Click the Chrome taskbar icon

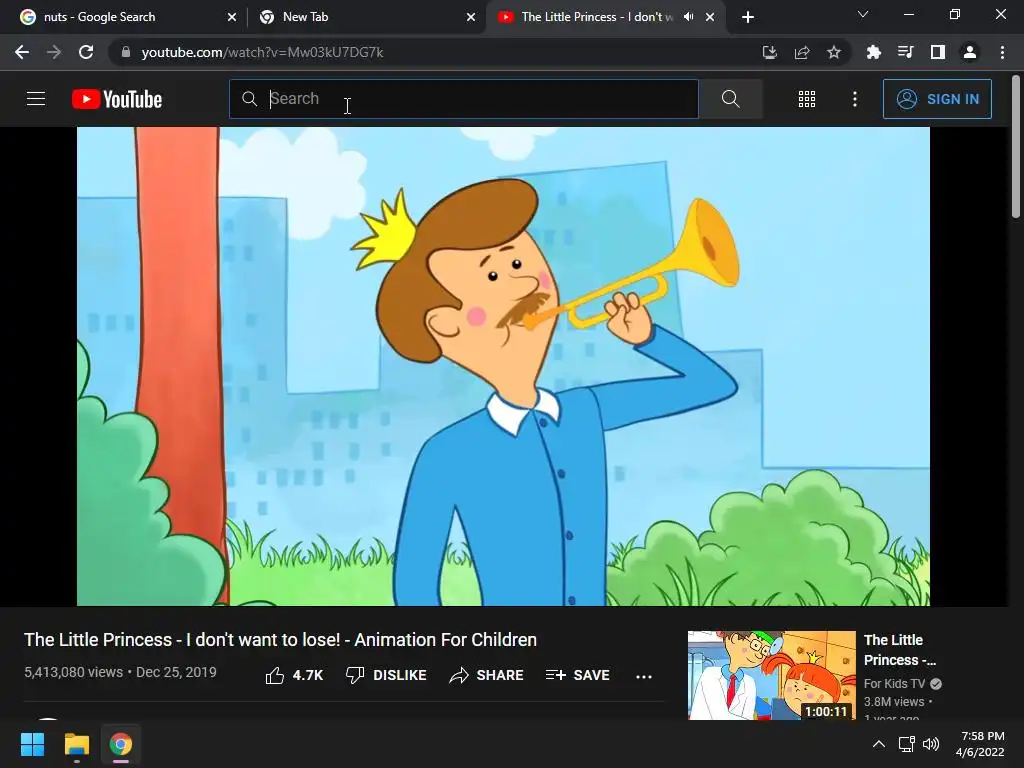(x=121, y=744)
